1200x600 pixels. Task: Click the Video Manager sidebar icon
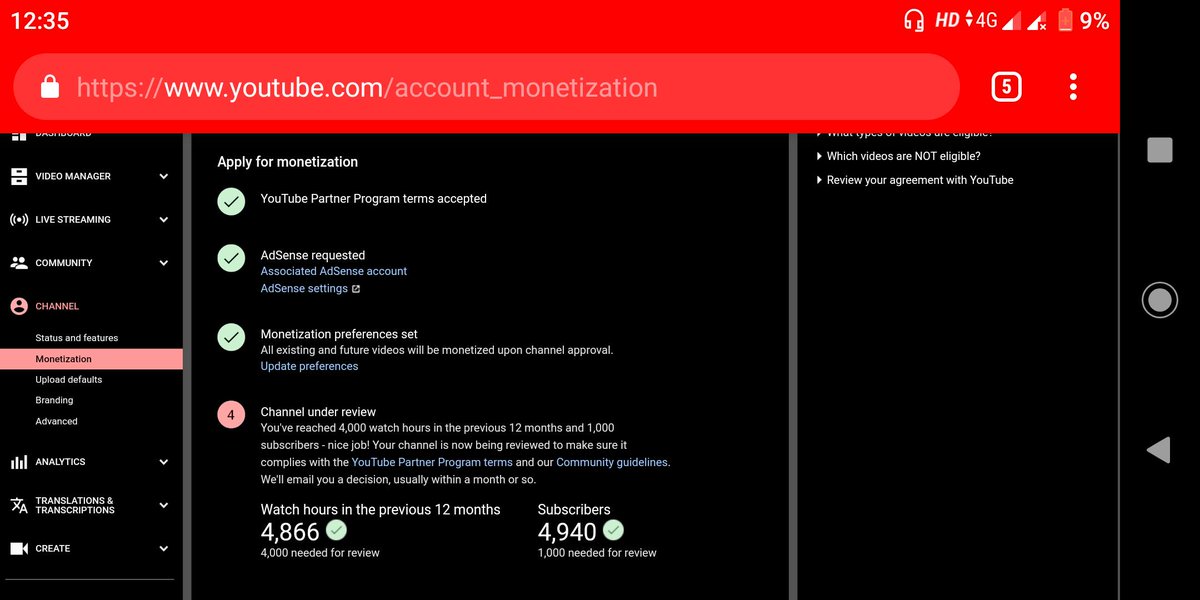click(x=19, y=177)
